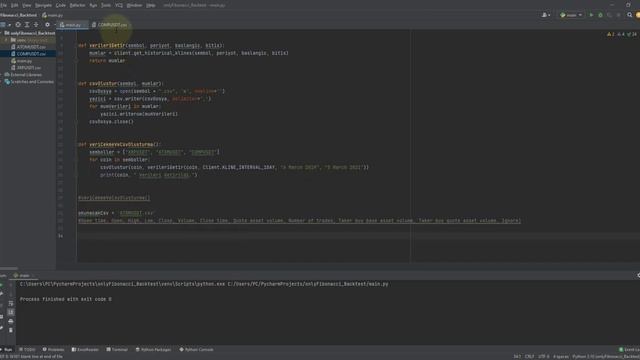Expand Scratches and Consoles node
Image resolution: width=640 pixels, height=360 pixels.
tap(2, 82)
